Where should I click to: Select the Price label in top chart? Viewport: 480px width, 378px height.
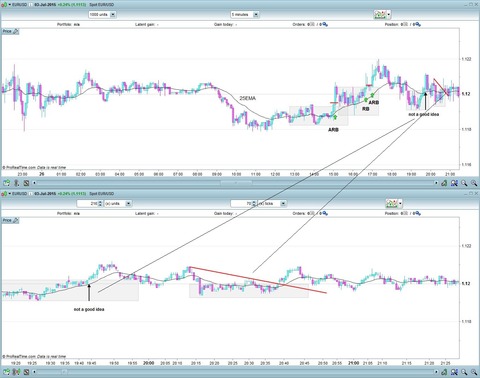[7, 31]
